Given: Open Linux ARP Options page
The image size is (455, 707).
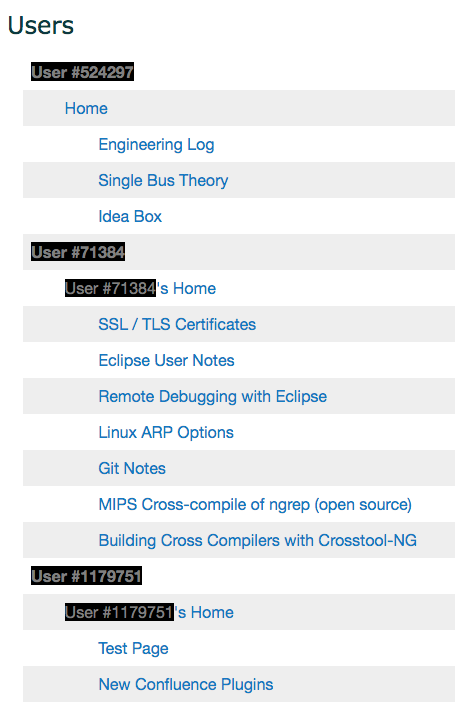Looking at the screenshot, I should (x=166, y=433).
